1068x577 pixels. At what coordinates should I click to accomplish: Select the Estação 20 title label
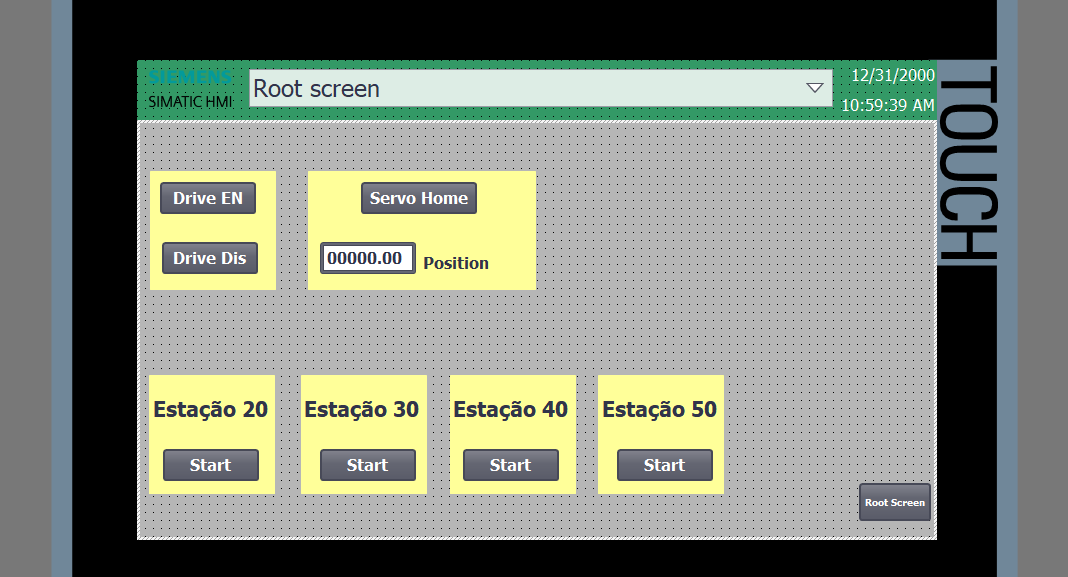(210, 409)
